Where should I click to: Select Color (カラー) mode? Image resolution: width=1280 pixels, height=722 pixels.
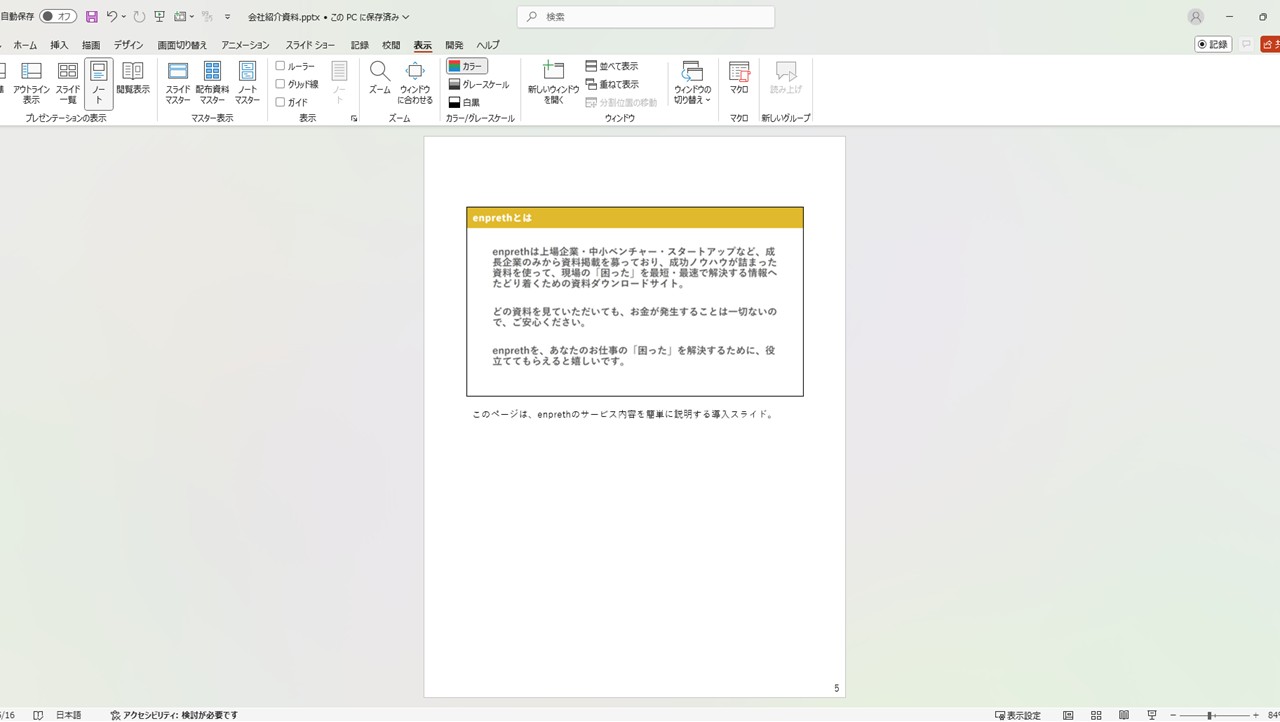(x=467, y=66)
